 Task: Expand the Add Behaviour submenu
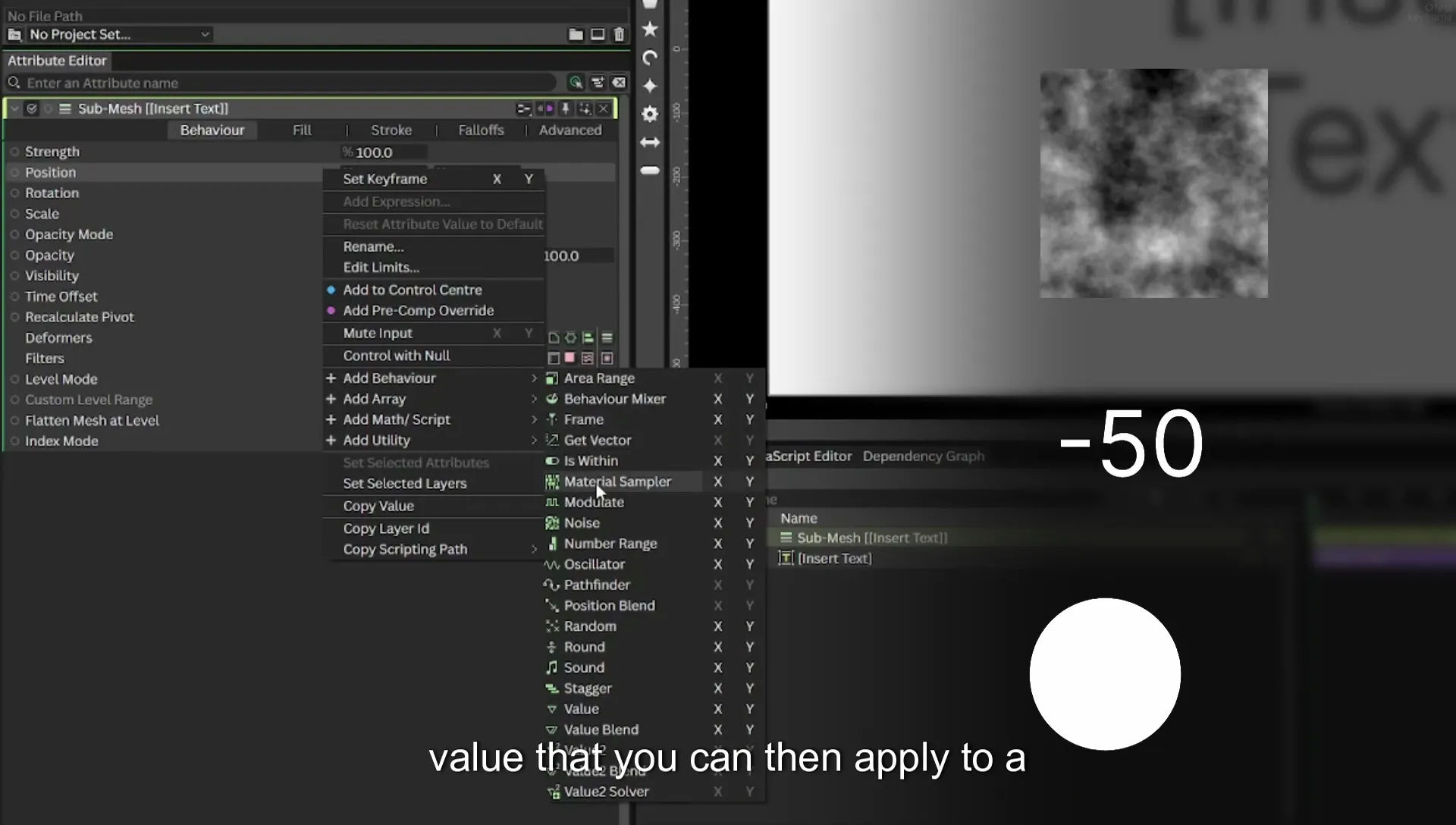click(434, 378)
